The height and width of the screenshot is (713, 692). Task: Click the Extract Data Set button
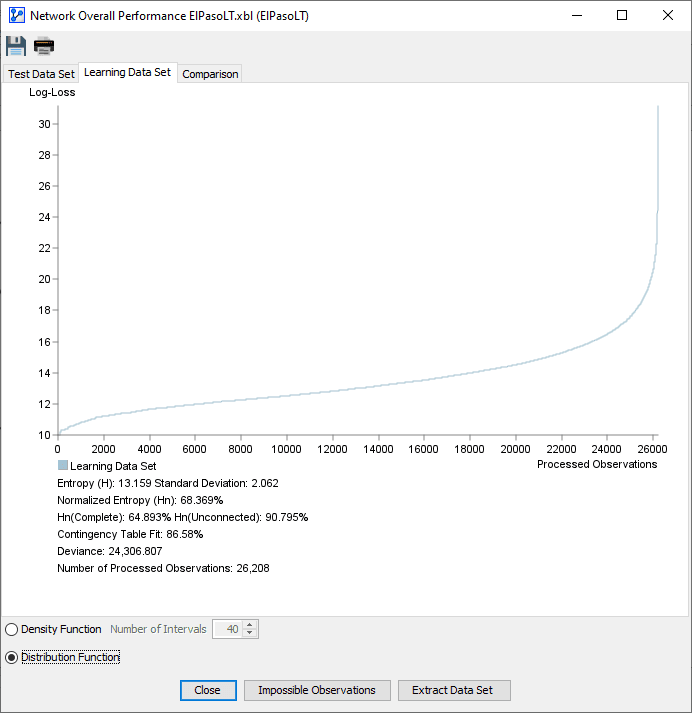[454, 690]
